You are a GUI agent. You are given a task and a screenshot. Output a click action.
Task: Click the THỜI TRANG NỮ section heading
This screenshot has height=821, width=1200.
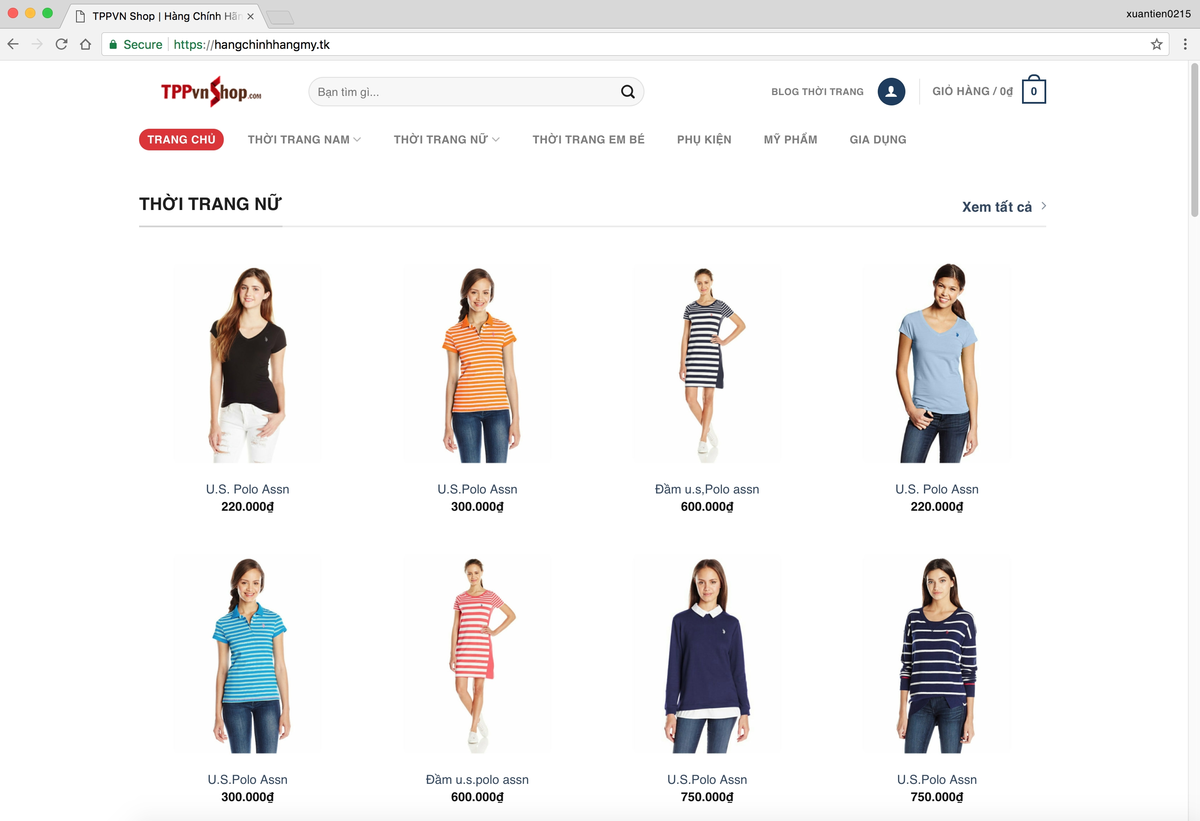pos(210,204)
